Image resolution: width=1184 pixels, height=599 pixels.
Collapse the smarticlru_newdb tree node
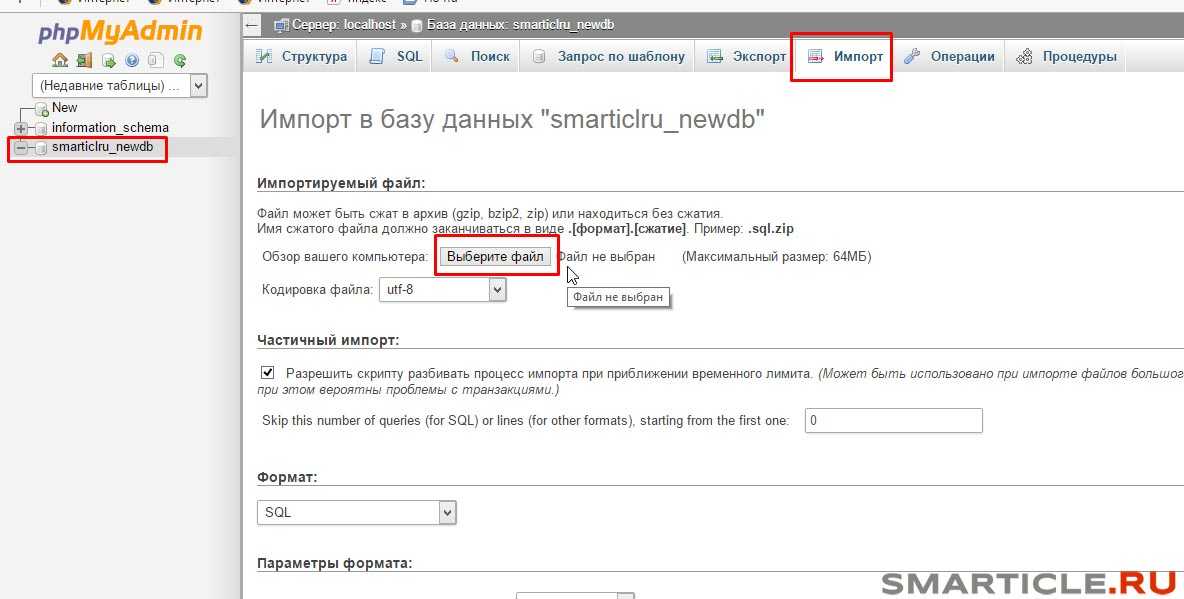pyautogui.click(x=21, y=148)
